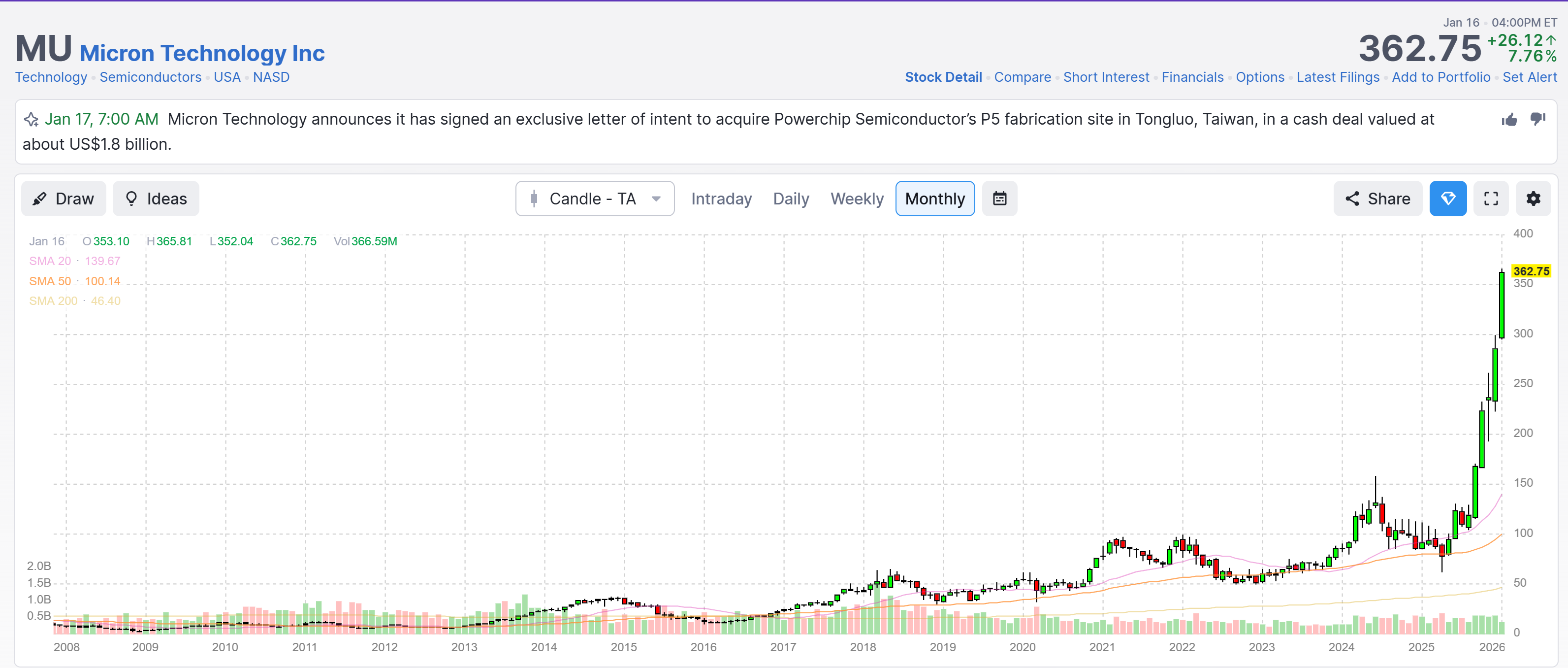Open chart settings gear
Image resolution: width=1568 pixels, height=668 pixels.
(x=1533, y=199)
